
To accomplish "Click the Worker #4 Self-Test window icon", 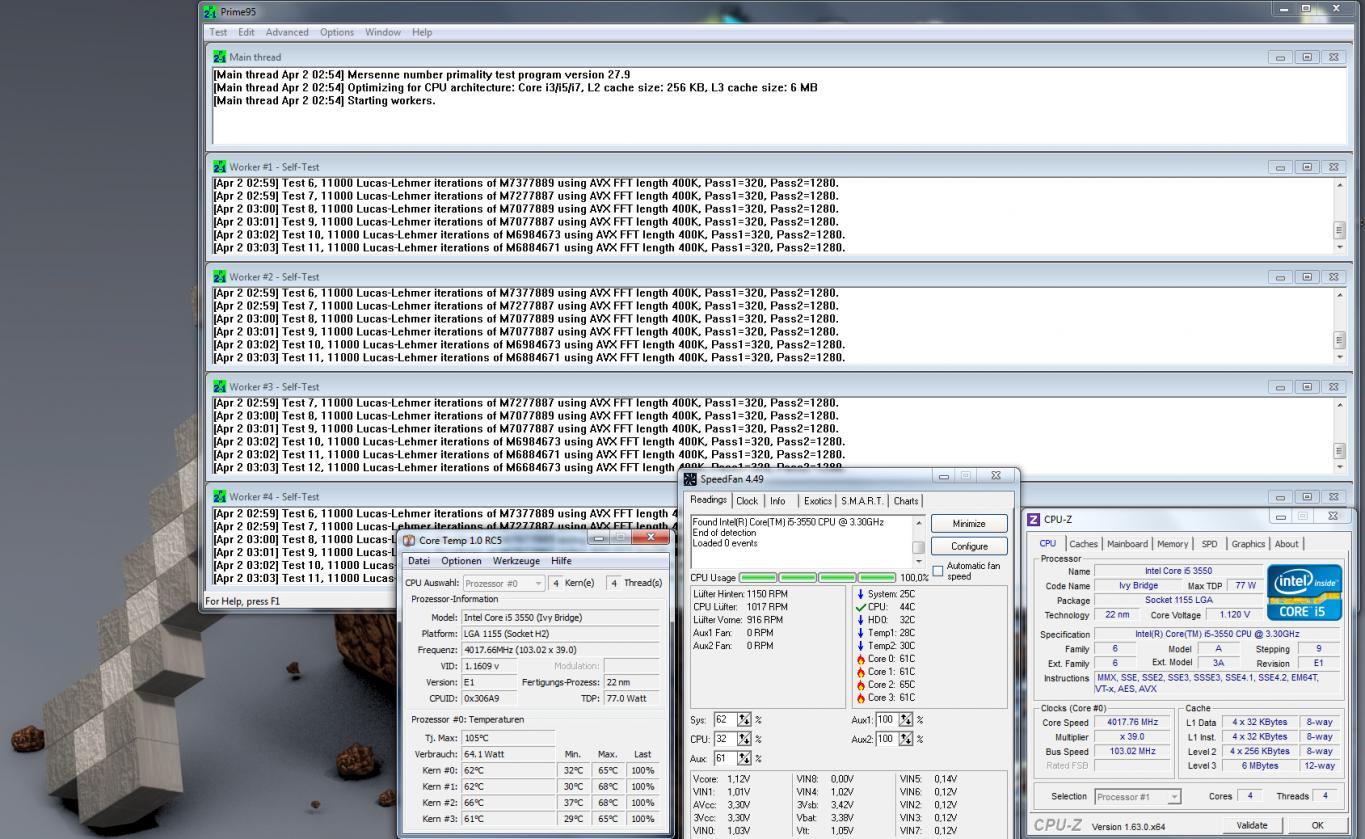I will pos(221,497).
